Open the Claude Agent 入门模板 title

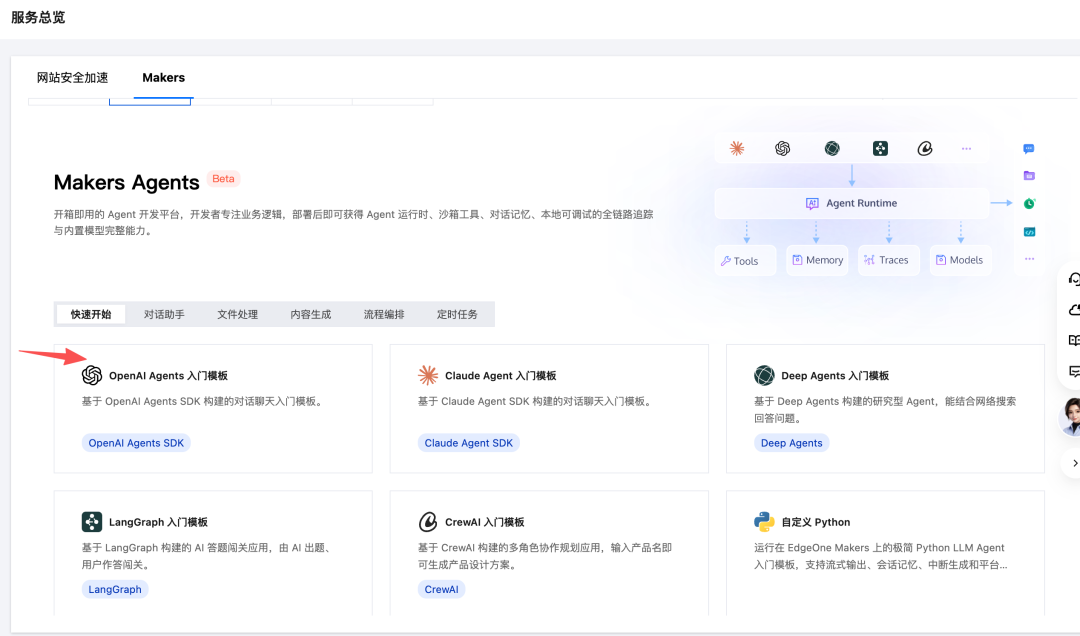click(501, 376)
